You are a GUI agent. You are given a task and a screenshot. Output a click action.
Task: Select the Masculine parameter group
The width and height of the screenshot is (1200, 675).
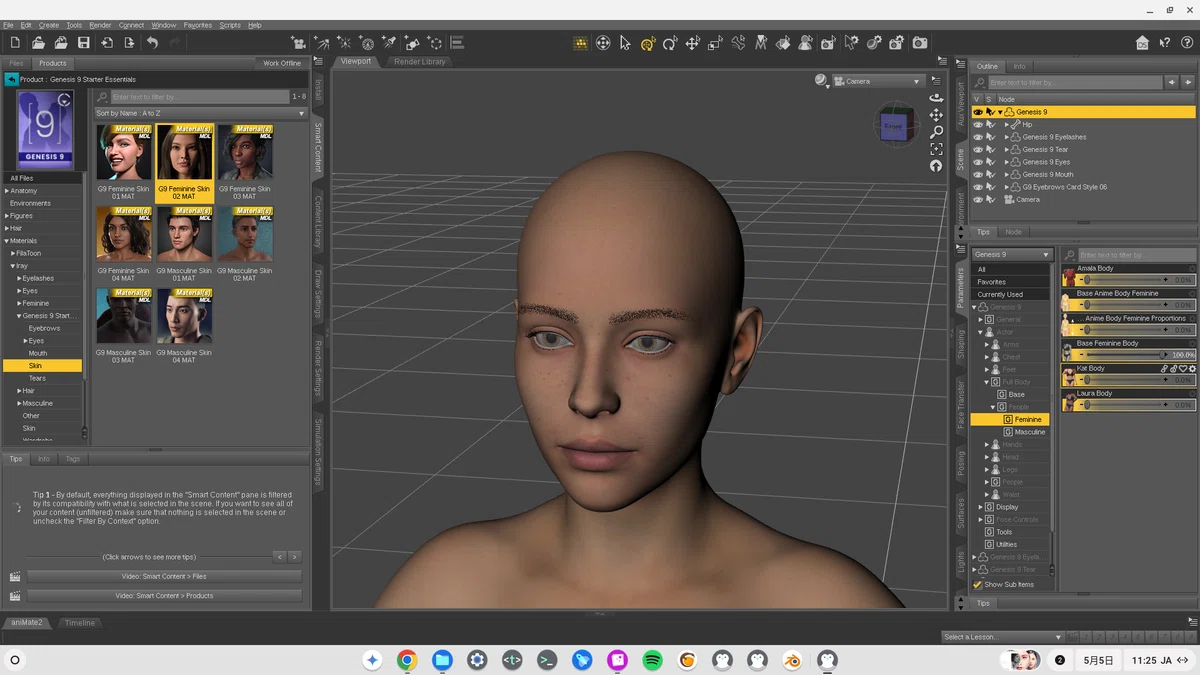(x=1030, y=432)
